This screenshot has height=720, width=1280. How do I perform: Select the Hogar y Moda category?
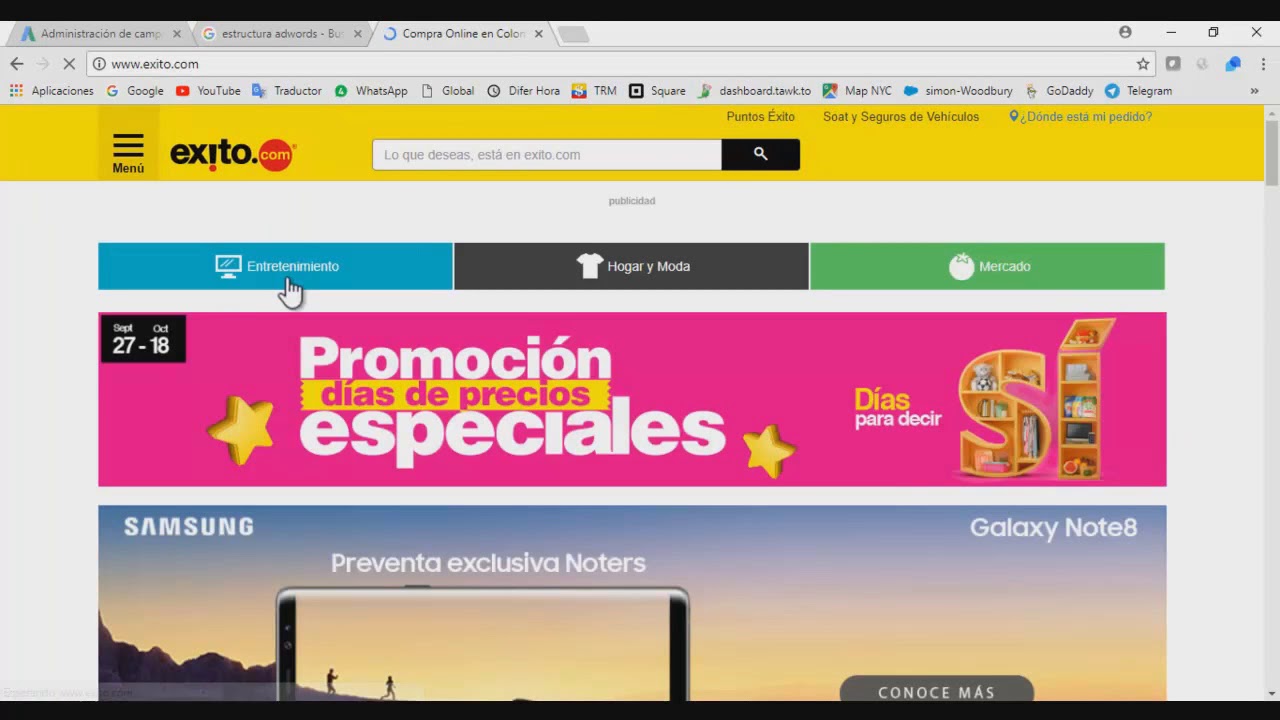631,266
